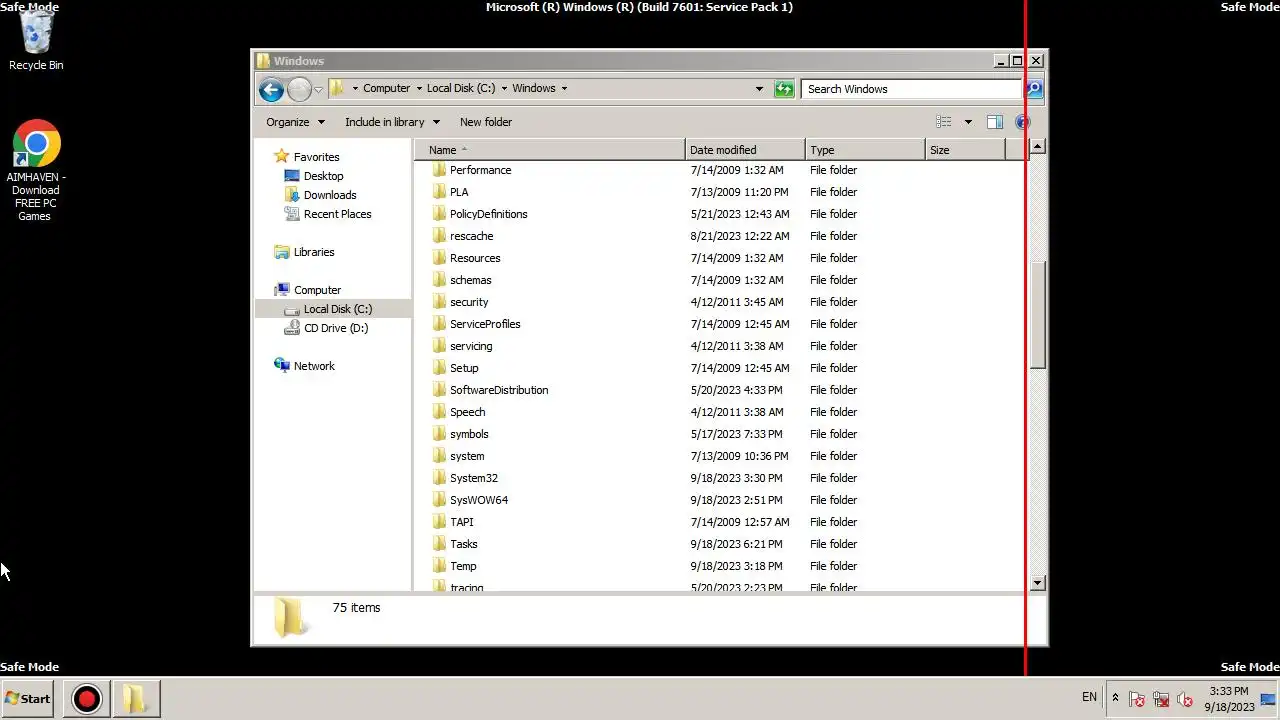The height and width of the screenshot is (720, 1280).
Task: Click the New folder button
Action: pyautogui.click(x=486, y=122)
